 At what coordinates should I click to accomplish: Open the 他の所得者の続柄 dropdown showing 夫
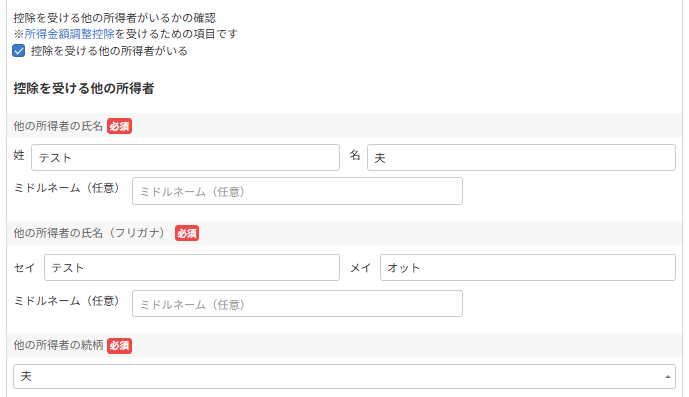click(344, 376)
